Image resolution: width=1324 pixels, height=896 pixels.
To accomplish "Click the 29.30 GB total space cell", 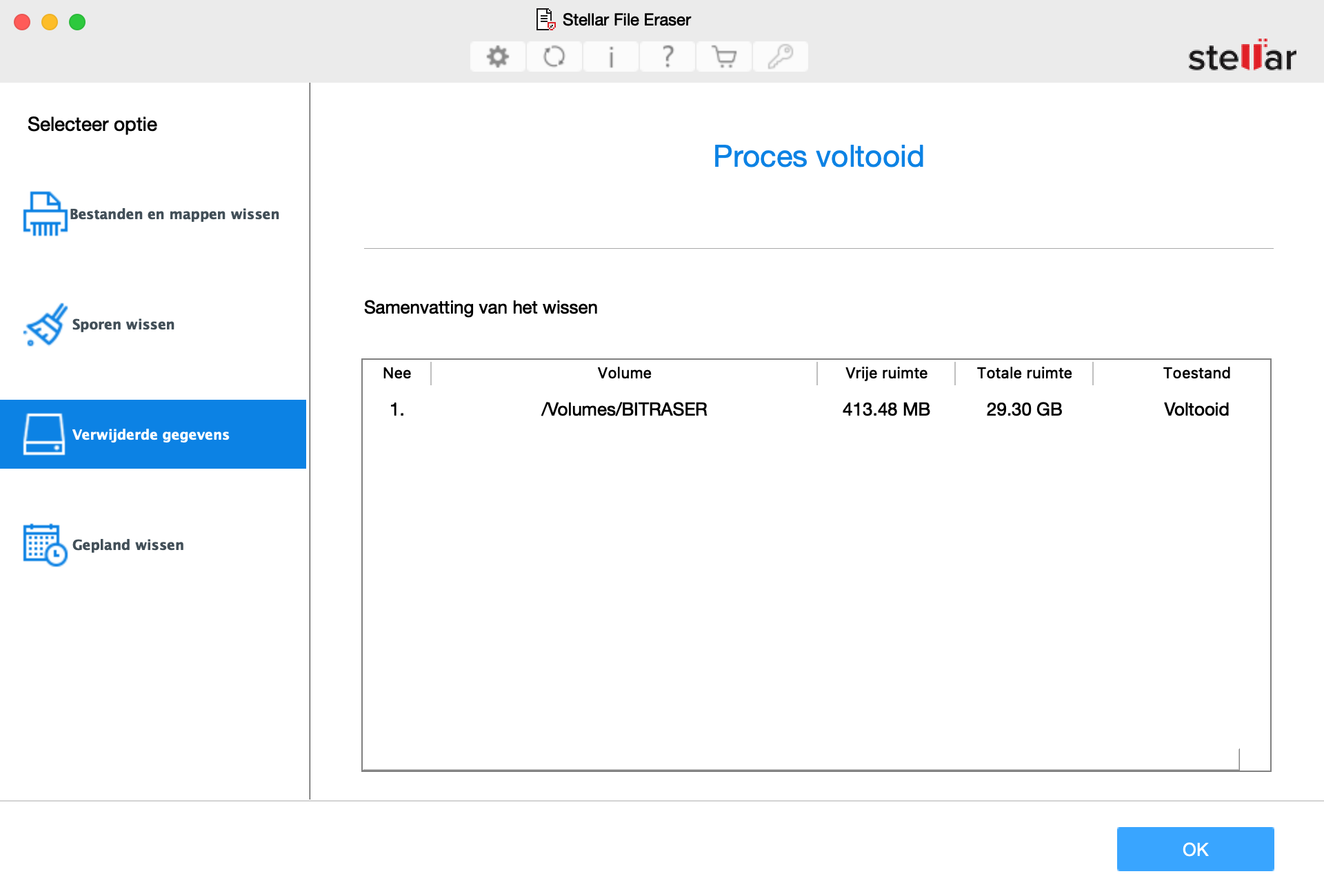I will tap(1024, 409).
